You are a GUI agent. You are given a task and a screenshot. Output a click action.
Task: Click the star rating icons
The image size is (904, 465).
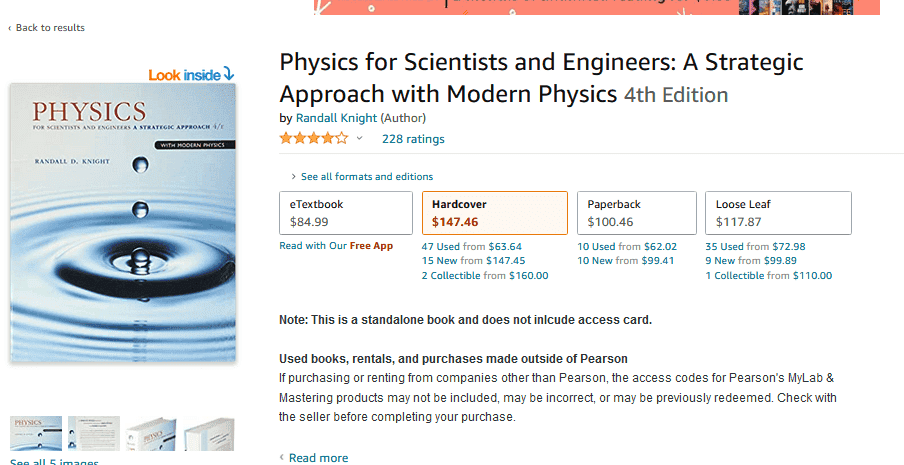313,138
